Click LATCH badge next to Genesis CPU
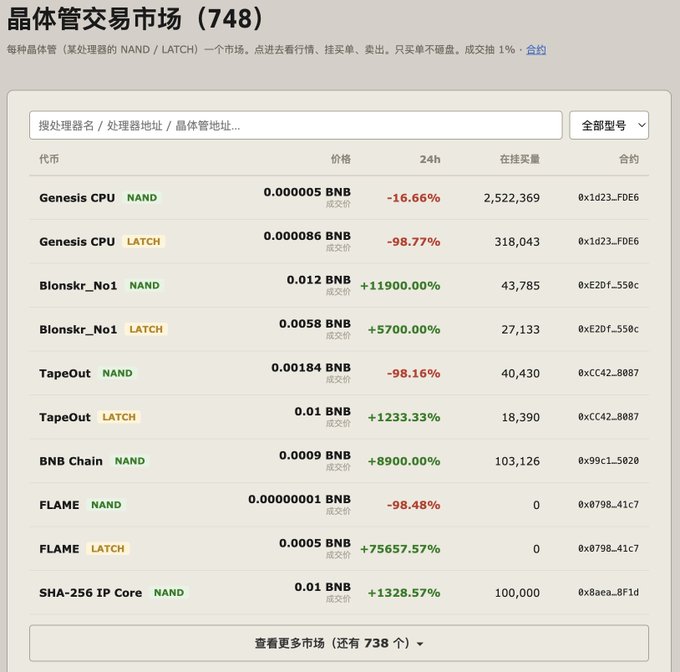Image resolution: width=680 pixels, height=672 pixels. click(x=144, y=241)
